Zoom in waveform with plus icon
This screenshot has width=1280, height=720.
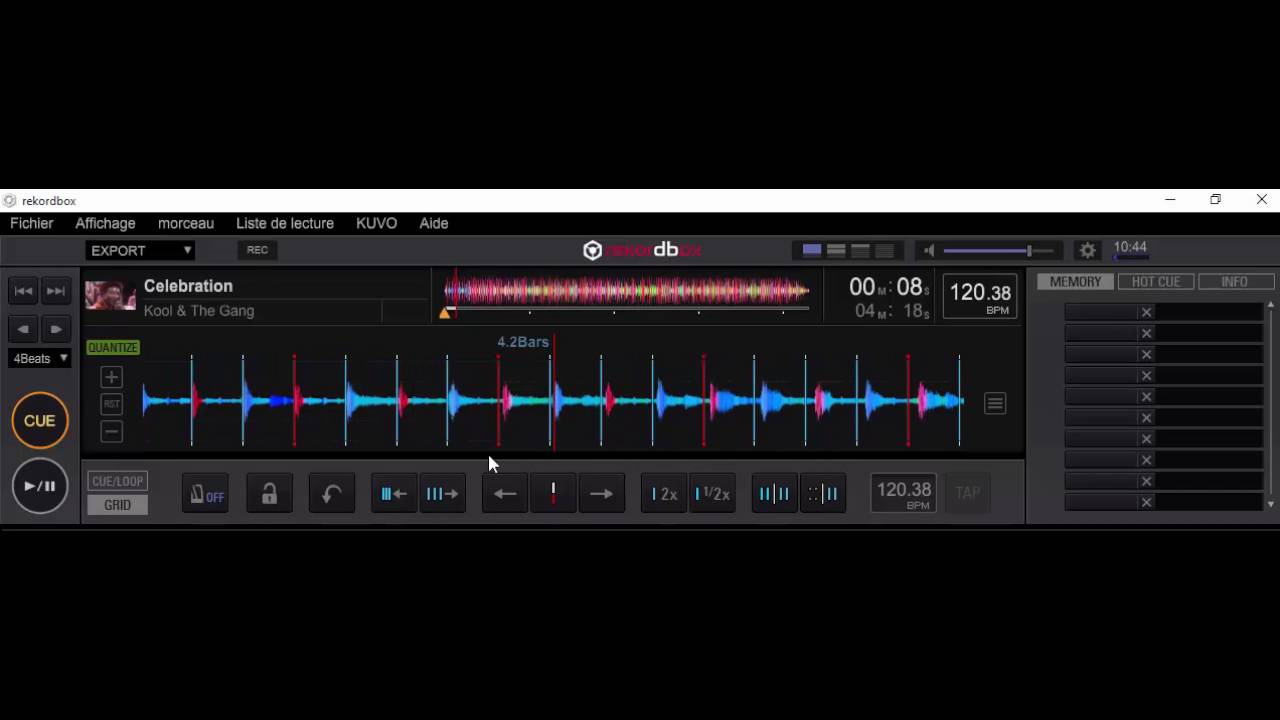click(x=111, y=377)
